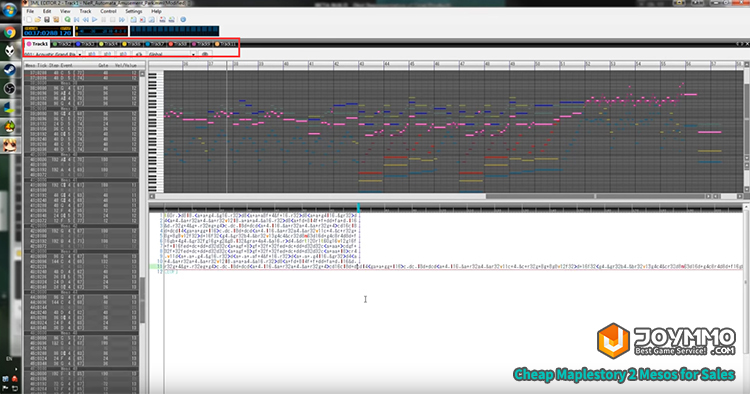Click the time and tempo counter display
The image size is (750, 394).
point(48,31)
